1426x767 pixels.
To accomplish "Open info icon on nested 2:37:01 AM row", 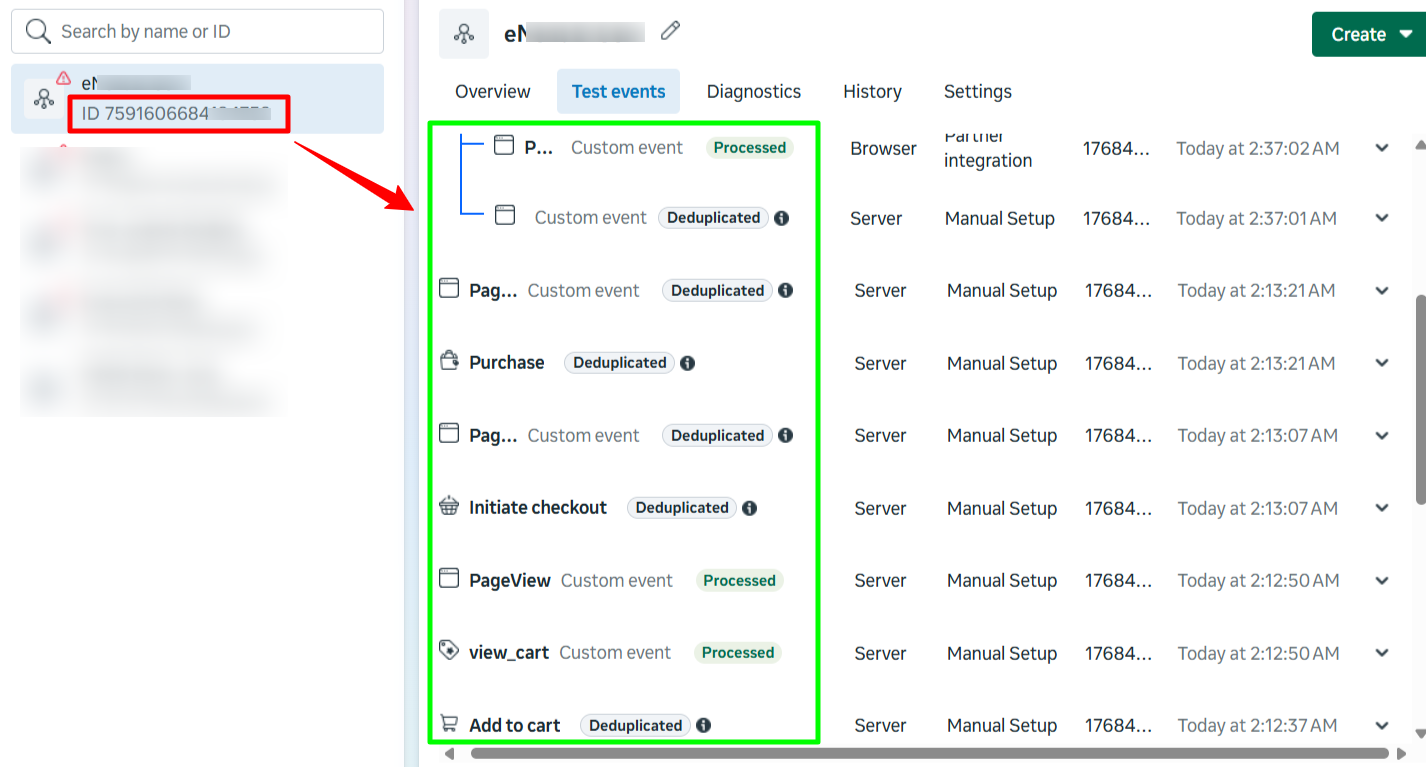I will tap(781, 218).
